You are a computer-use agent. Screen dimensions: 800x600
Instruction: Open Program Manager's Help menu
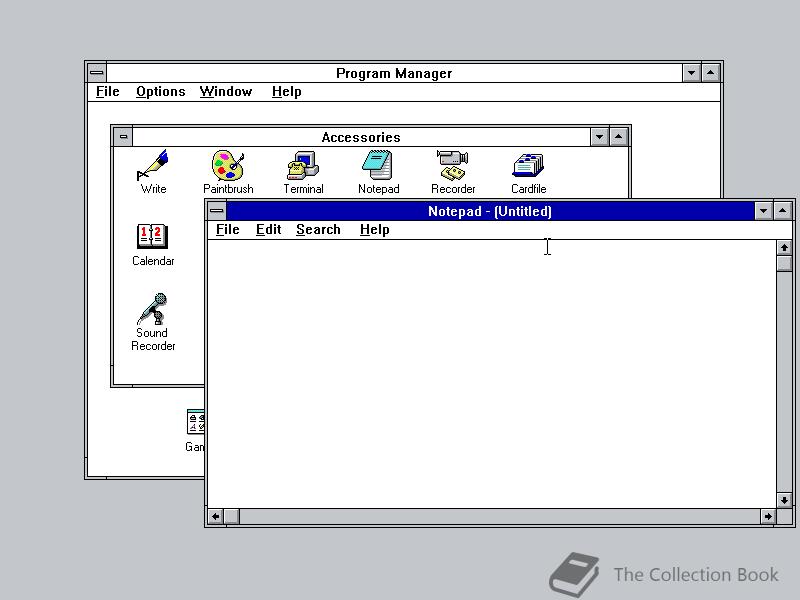point(286,92)
